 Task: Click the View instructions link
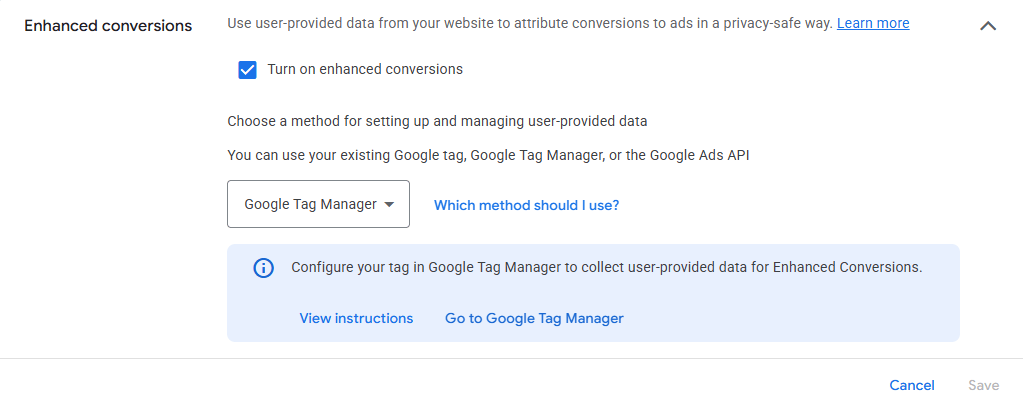click(x=356, y=318)
